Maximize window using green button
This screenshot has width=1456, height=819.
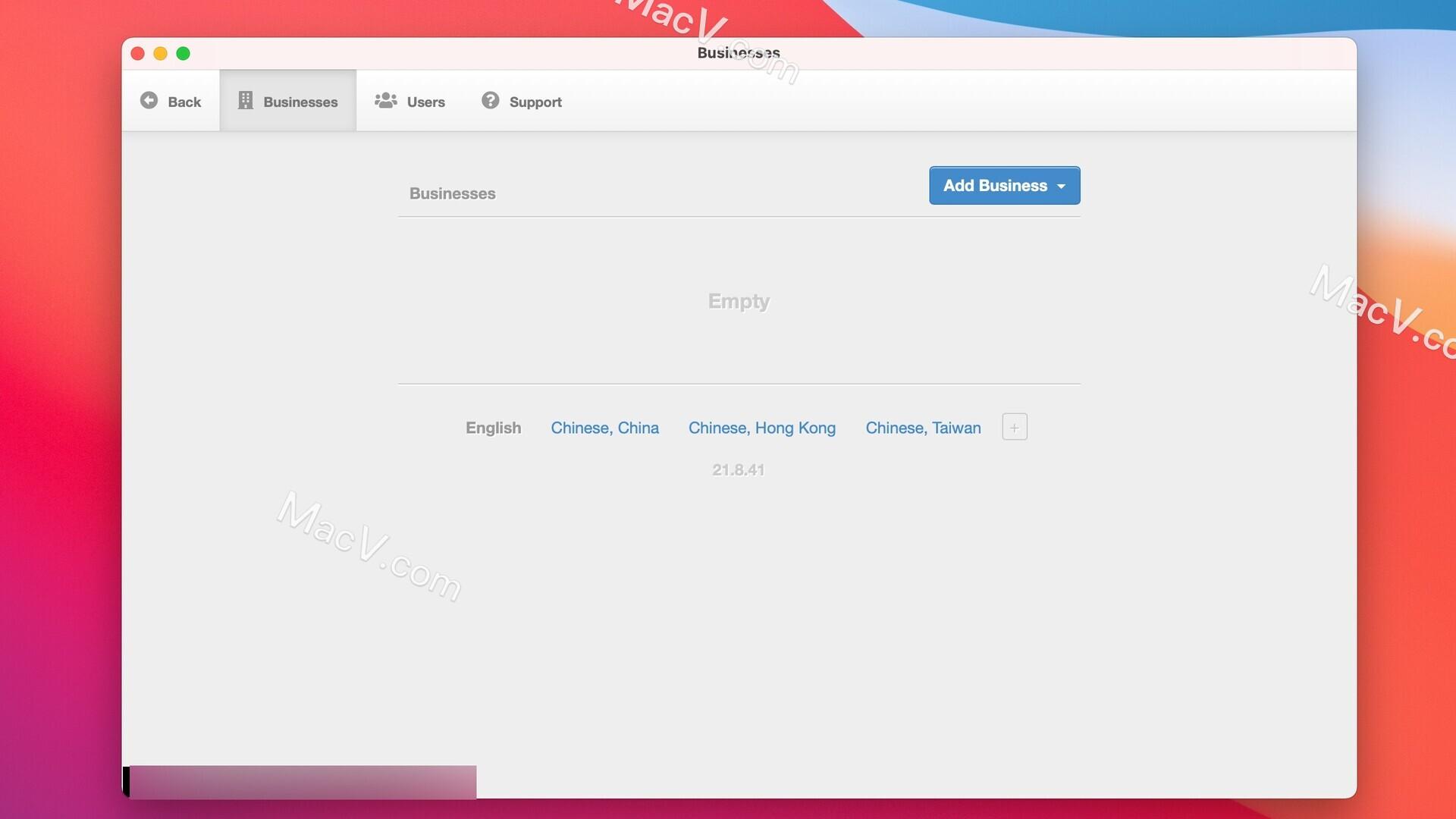click(x=183, y=54)
